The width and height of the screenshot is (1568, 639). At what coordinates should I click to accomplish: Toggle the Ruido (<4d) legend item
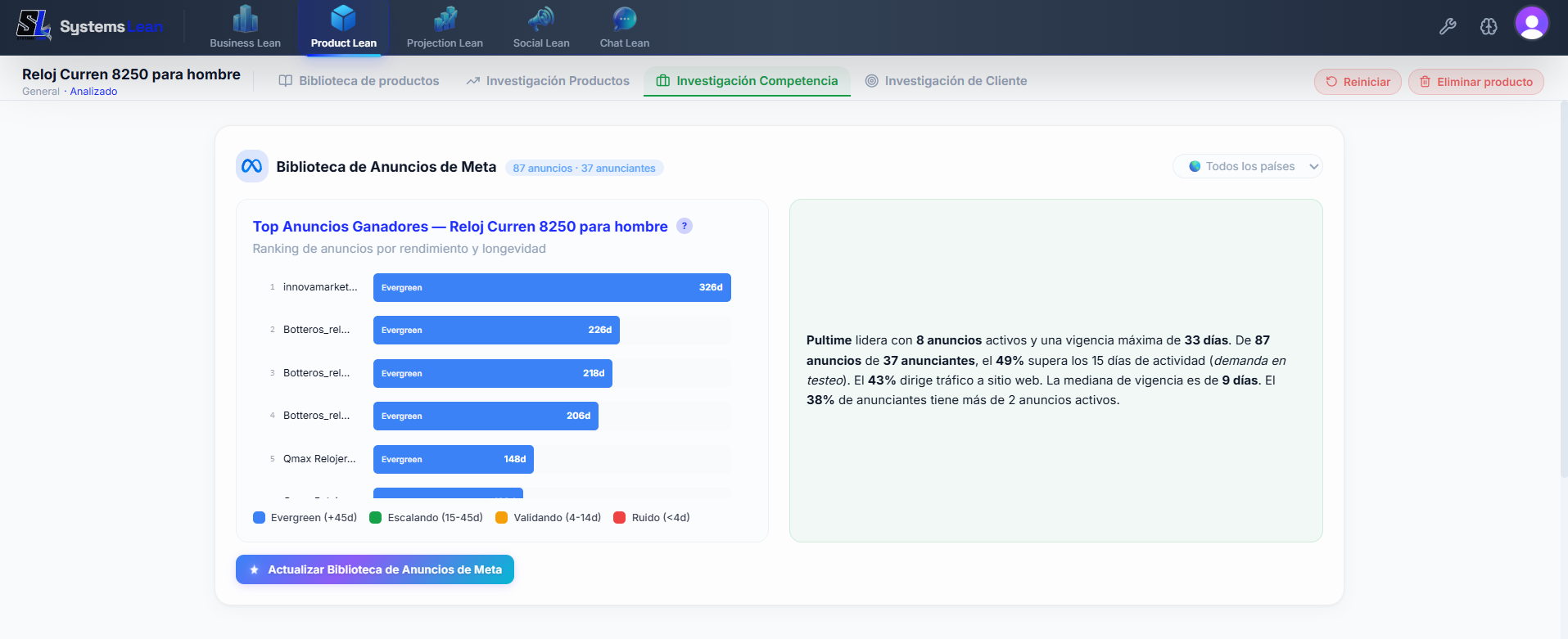point(652,518)
